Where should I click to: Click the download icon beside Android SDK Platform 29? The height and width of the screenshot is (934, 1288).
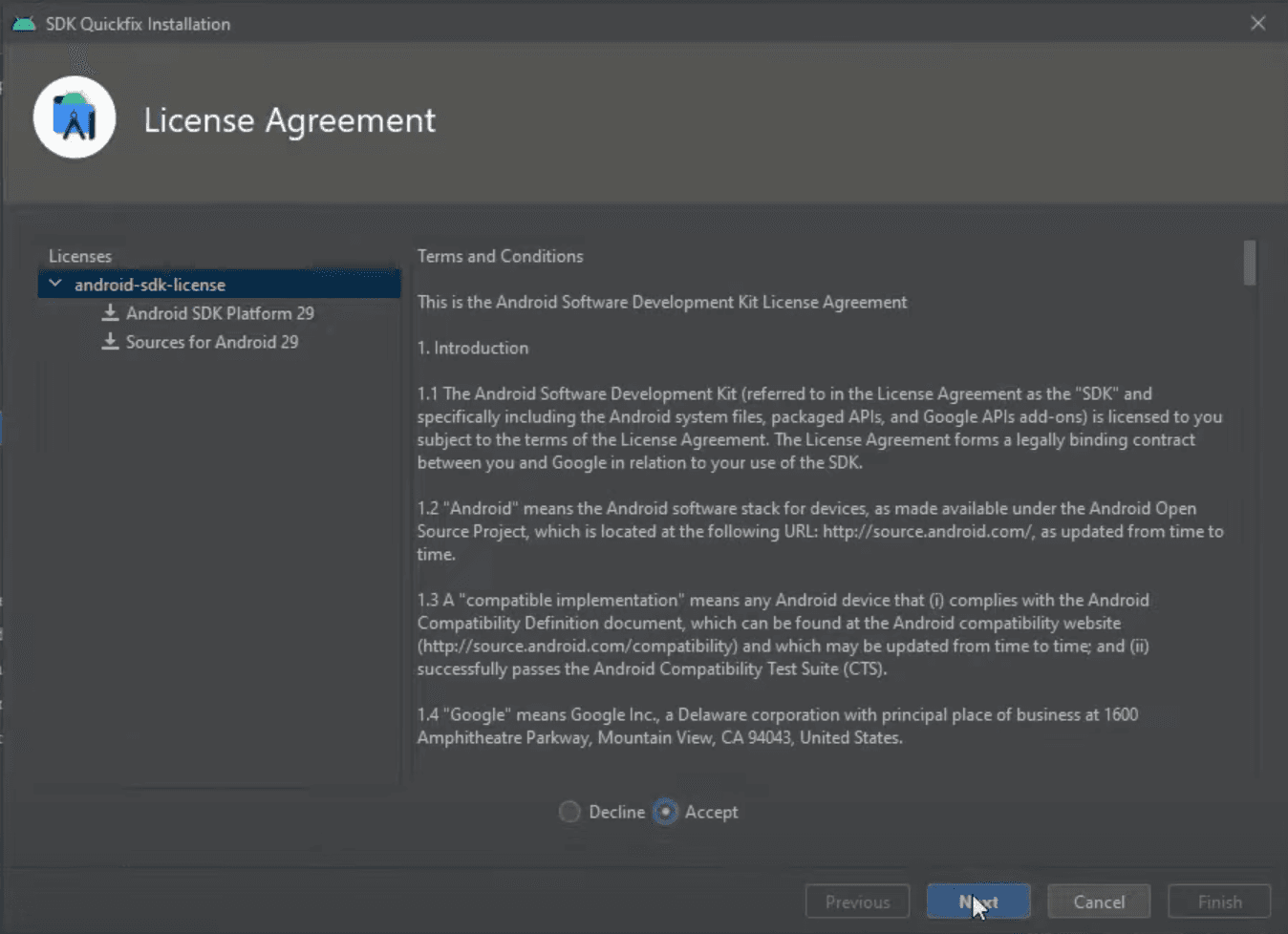click(111, 312)
